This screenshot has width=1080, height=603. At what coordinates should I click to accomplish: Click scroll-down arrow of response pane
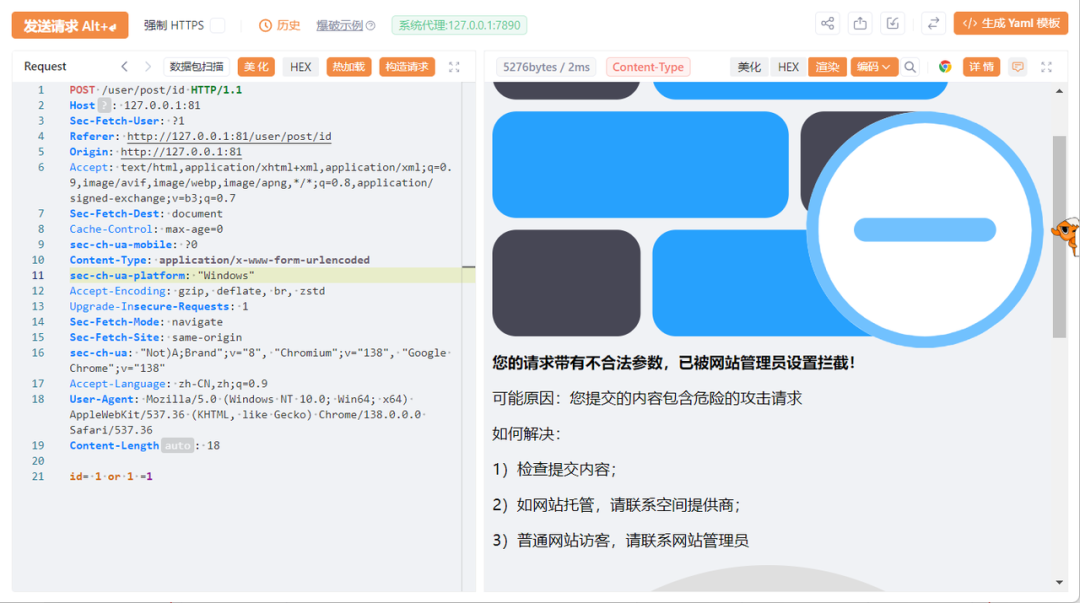point(1059,582)
